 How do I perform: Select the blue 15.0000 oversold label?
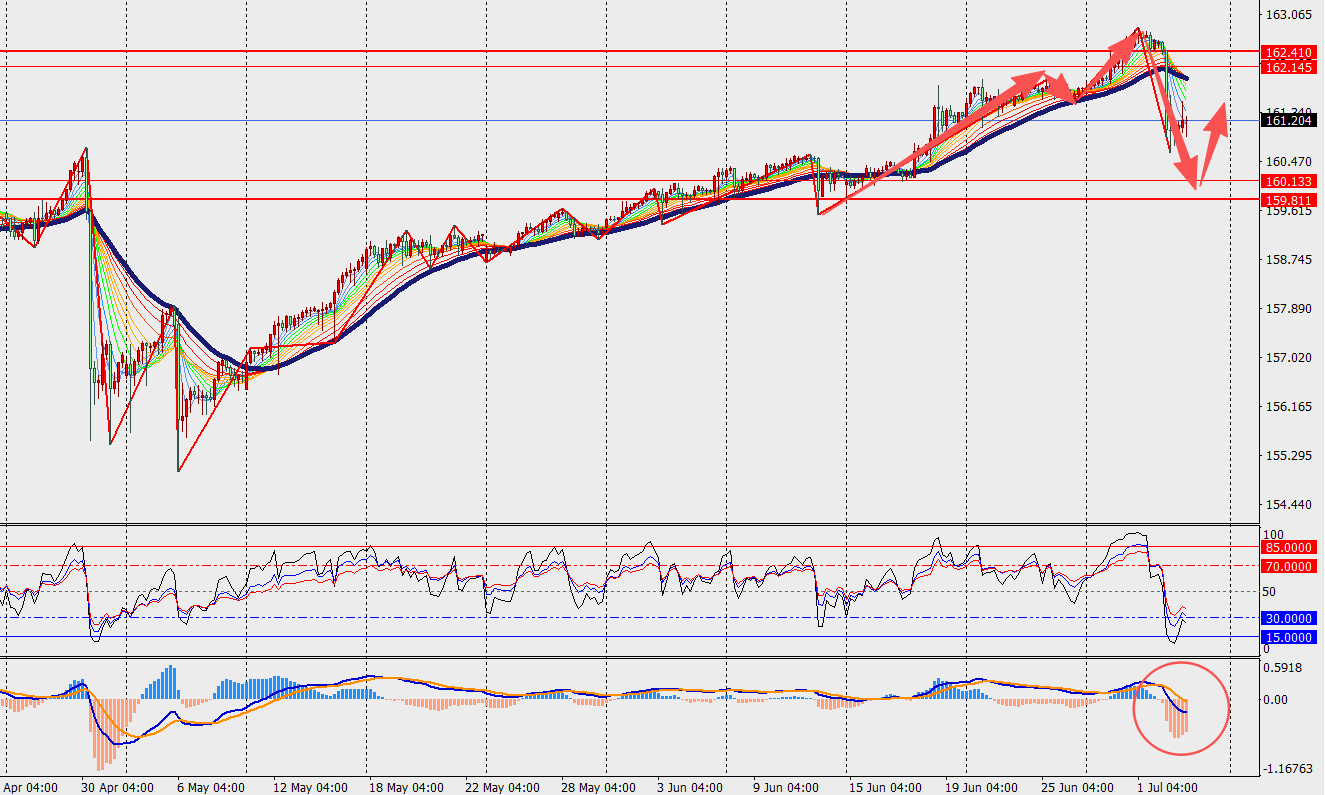click(1288, 637)
